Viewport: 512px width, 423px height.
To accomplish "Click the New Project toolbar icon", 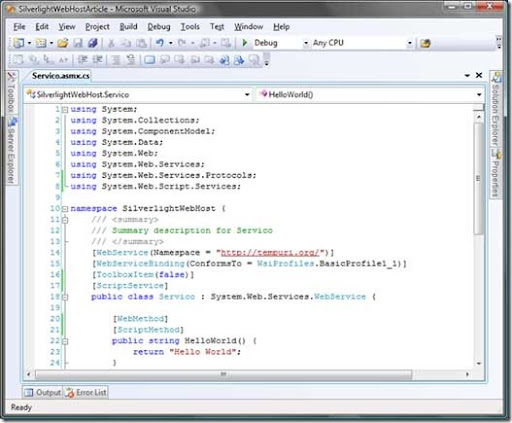I will coord(19,43).
